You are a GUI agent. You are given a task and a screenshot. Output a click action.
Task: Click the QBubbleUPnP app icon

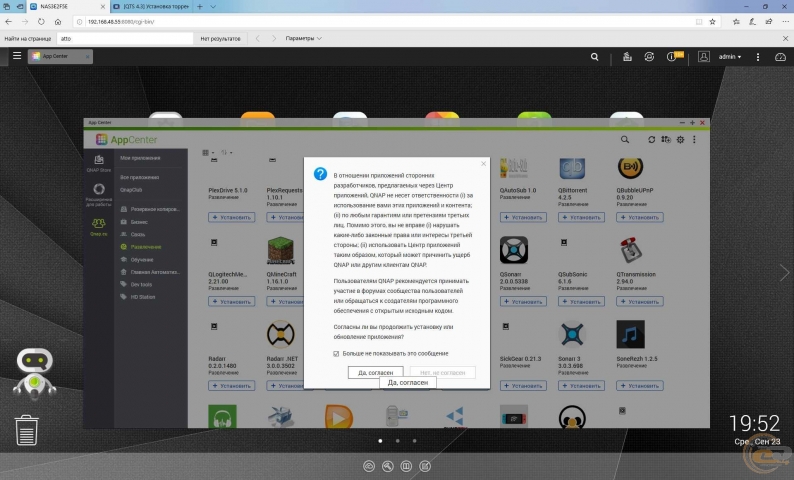630,167
